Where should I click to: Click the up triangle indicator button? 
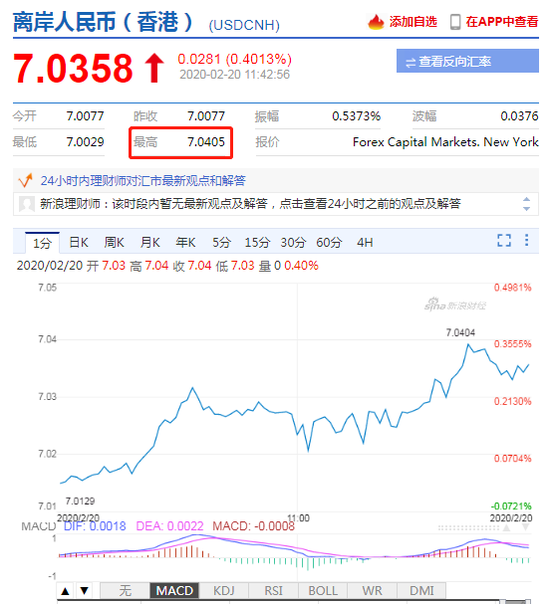pos(65,591)
